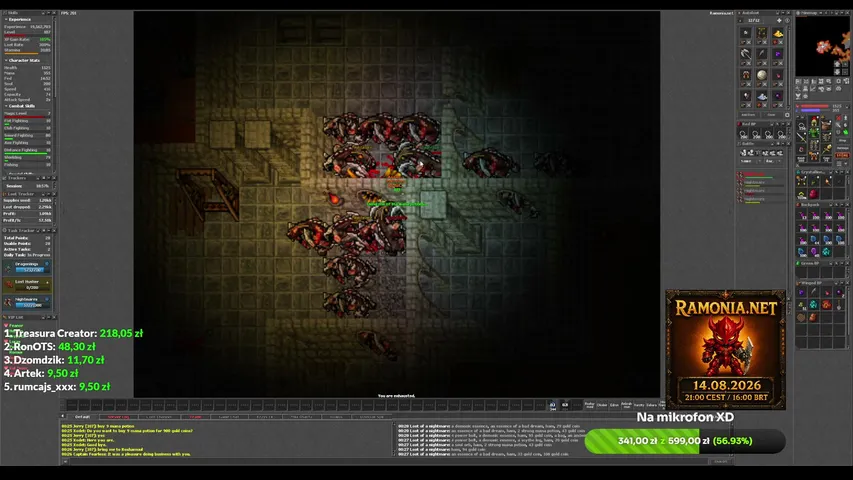Toggle the red crossed-out button in inventory panel

839,118
